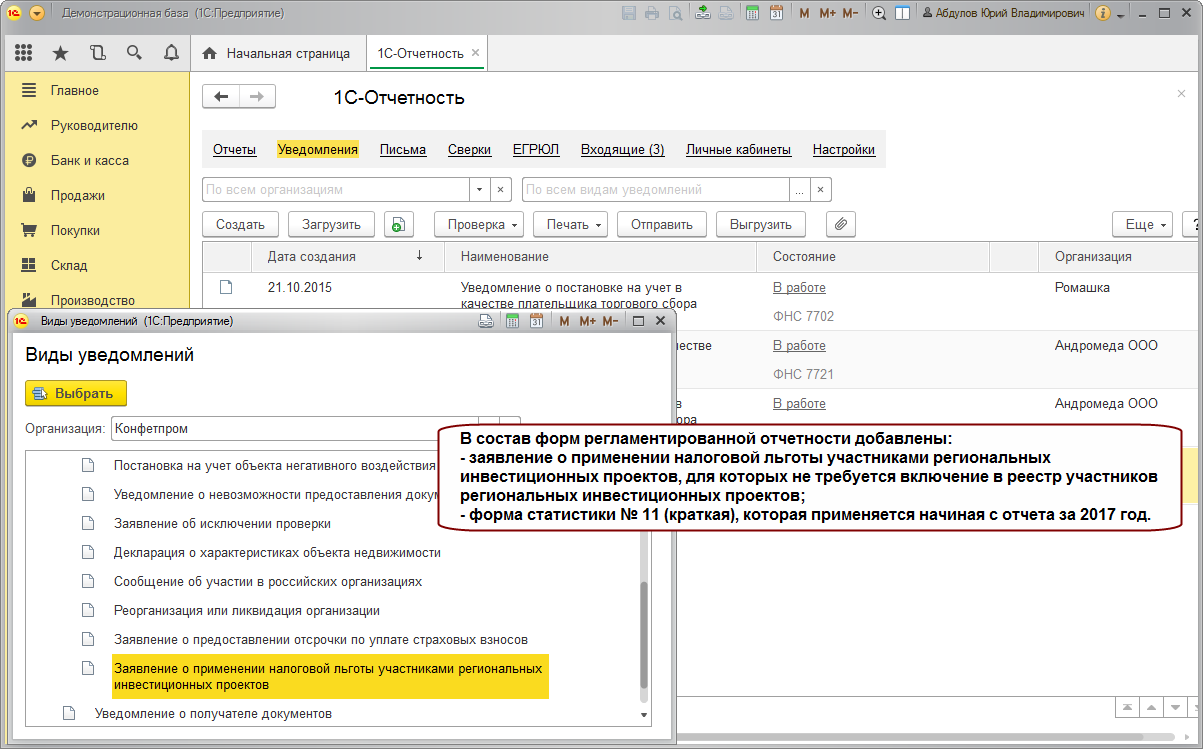This screenshot has height=749, width=1203.
Task: Click the Отправить button
Action: pyautogui.click(x=661, y=225)
